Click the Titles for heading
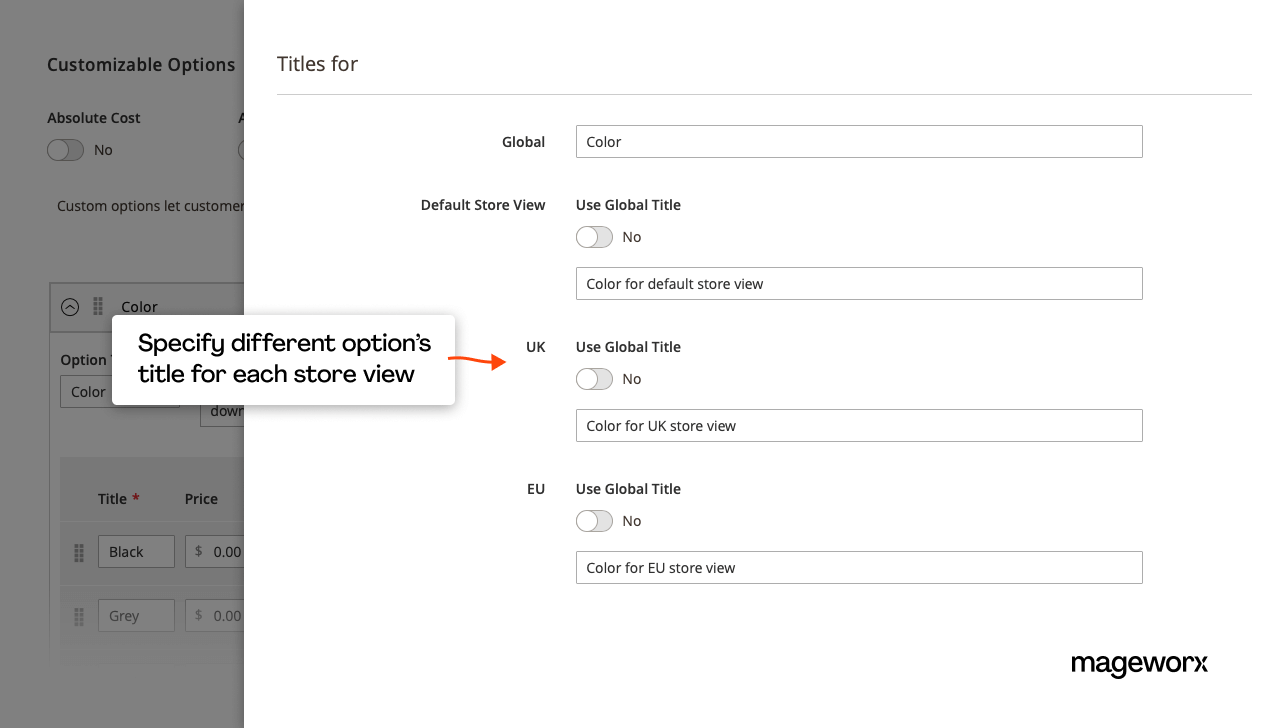Image resolution: width=1288 pixels, height=728 pixels. [x=317, y=63]
